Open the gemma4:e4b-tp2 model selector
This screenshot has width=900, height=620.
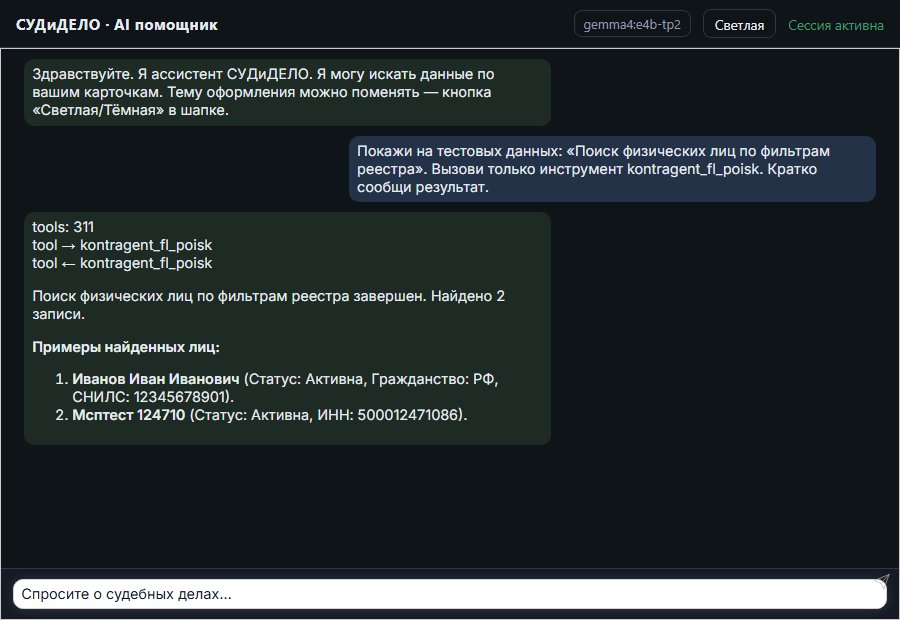tap(632, 24)
